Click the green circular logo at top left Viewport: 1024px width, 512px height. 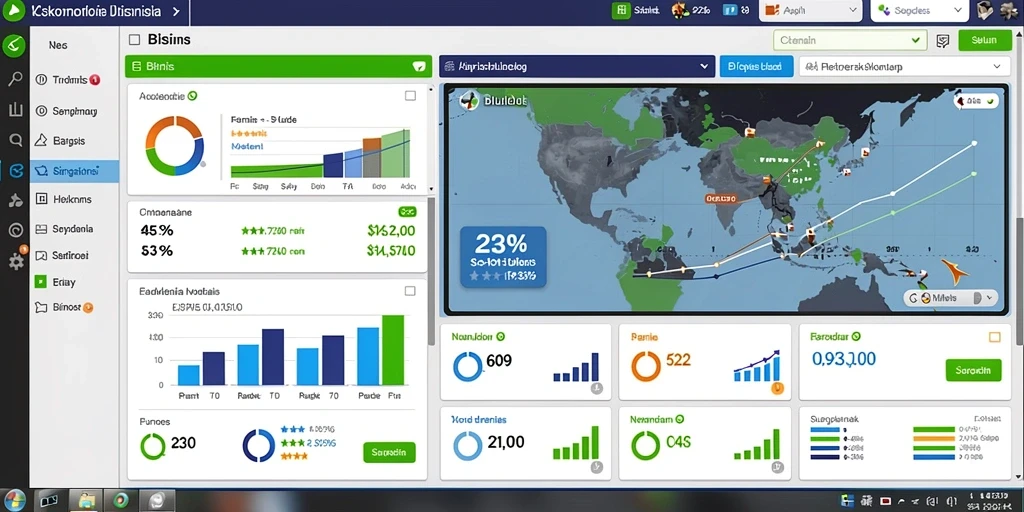(x=14, y=46)
